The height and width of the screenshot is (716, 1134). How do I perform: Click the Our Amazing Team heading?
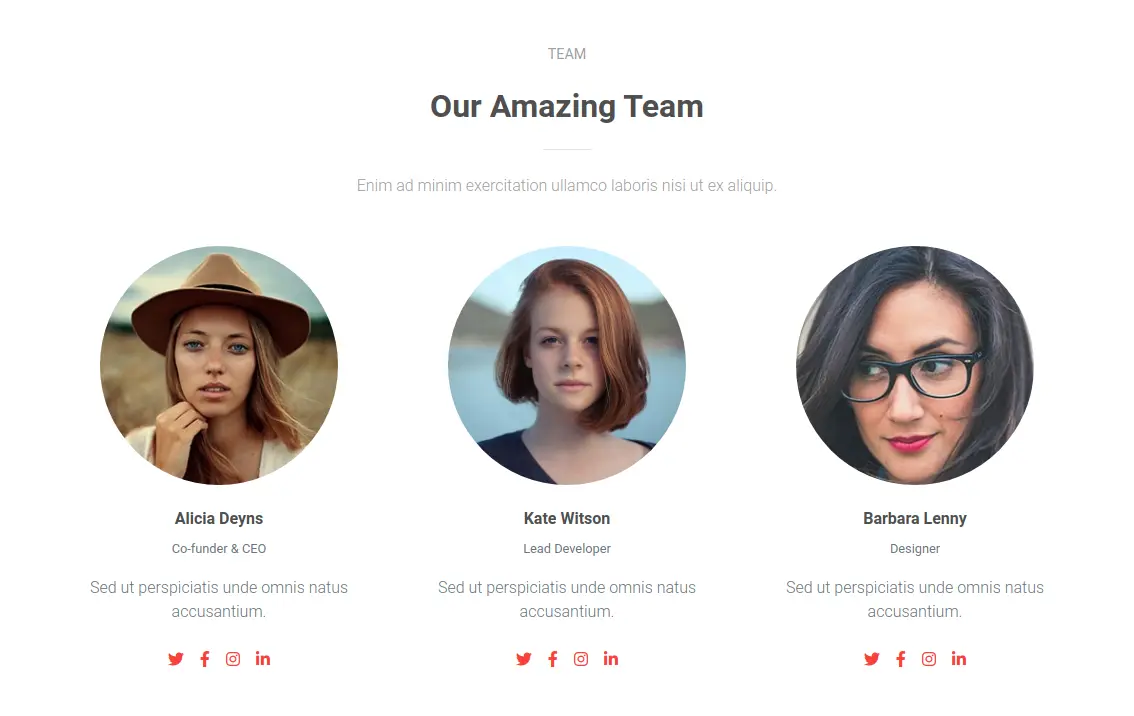point(567,106)
